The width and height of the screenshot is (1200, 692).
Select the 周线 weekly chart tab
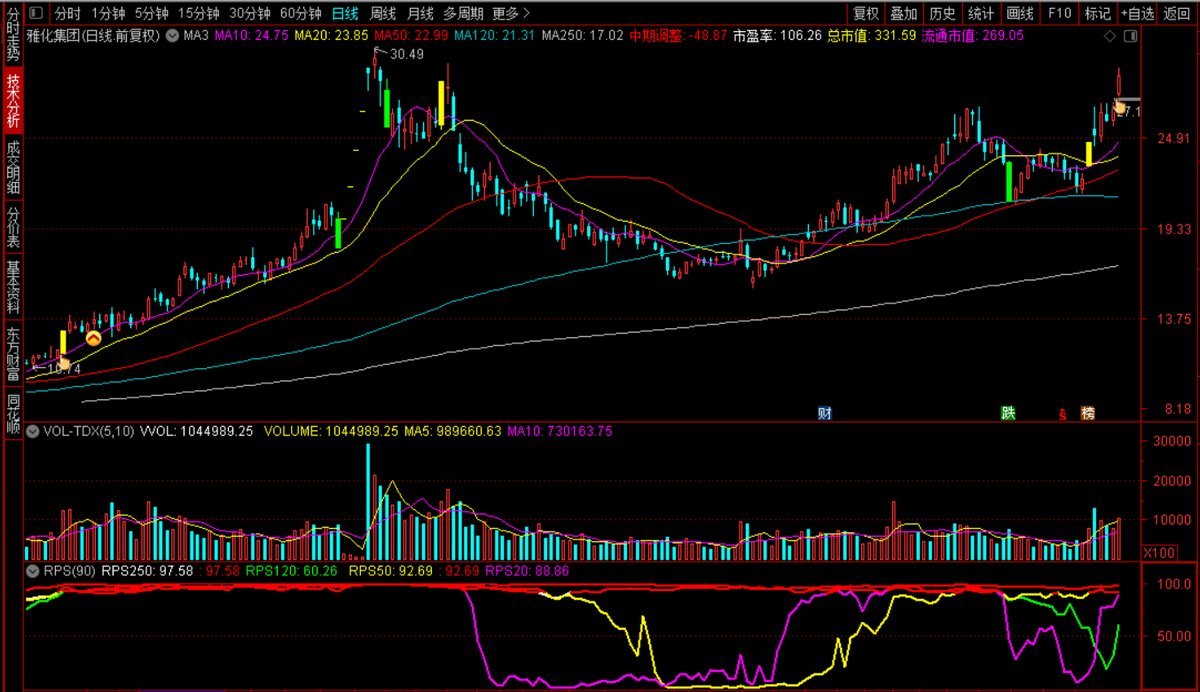tap(383, 13)
